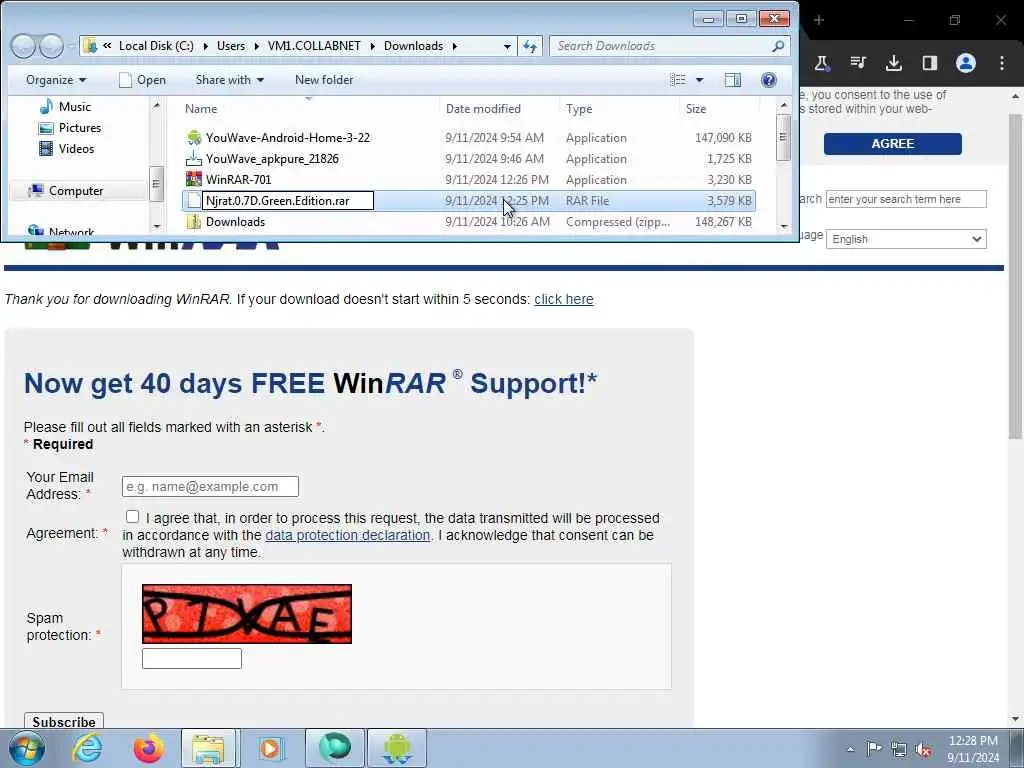This screenshot has height=768, width=1024.
Task: Open a new Chrome tab with plus icon
Action: point(819,20)
